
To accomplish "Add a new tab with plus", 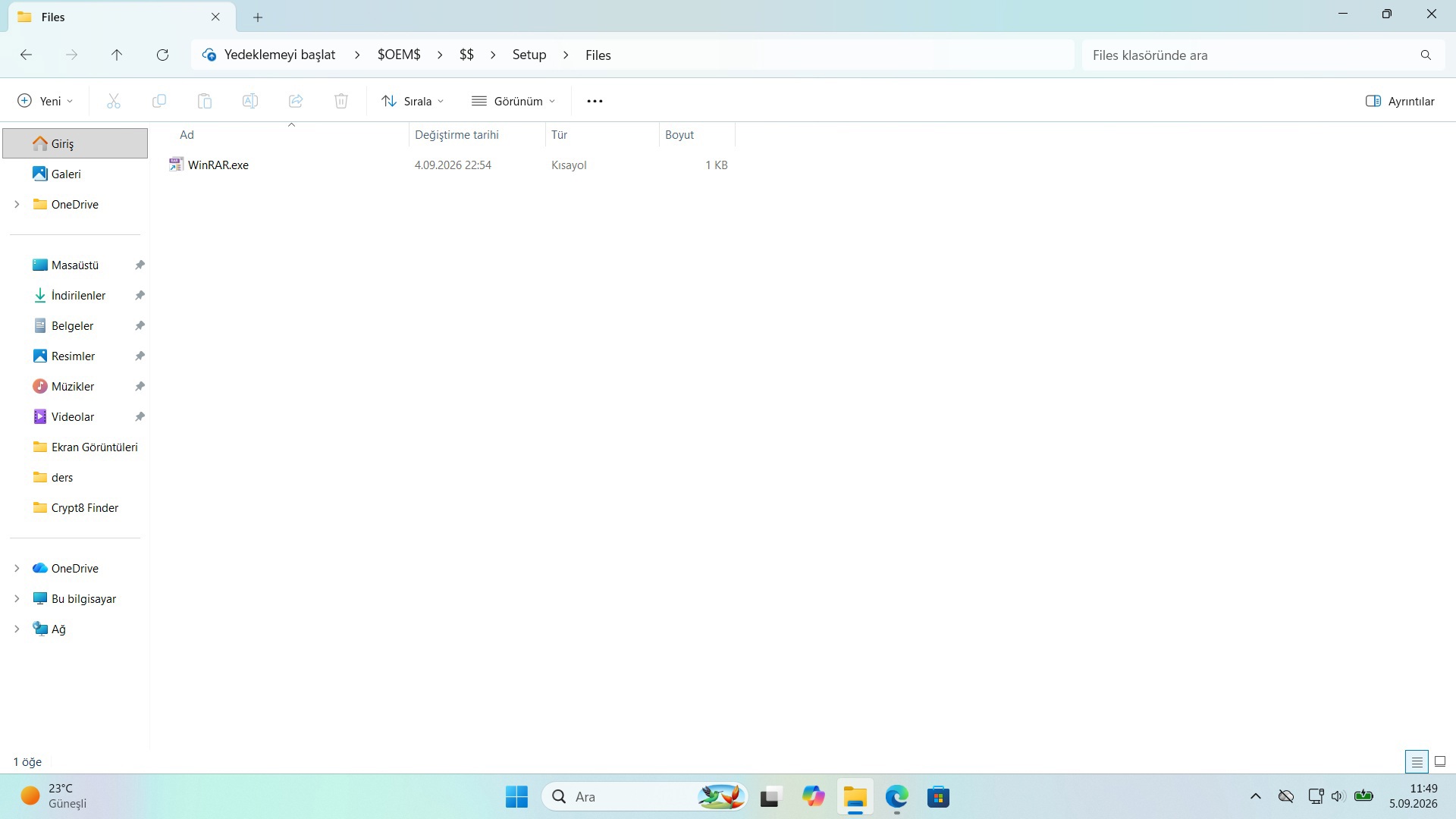I will click(x=258, y=17).
